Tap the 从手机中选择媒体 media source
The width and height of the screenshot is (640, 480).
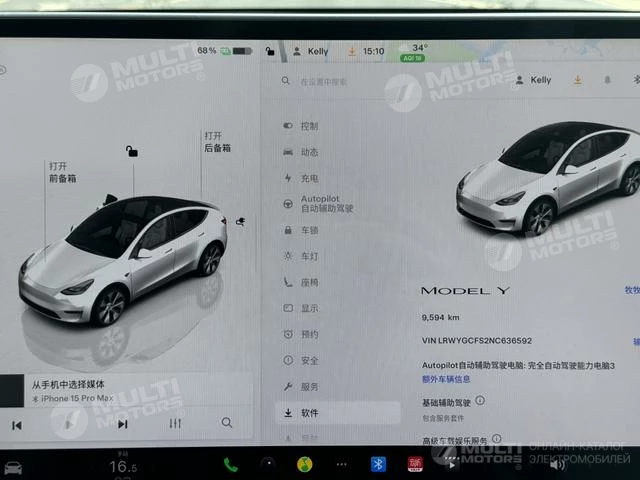pos(68,384)
